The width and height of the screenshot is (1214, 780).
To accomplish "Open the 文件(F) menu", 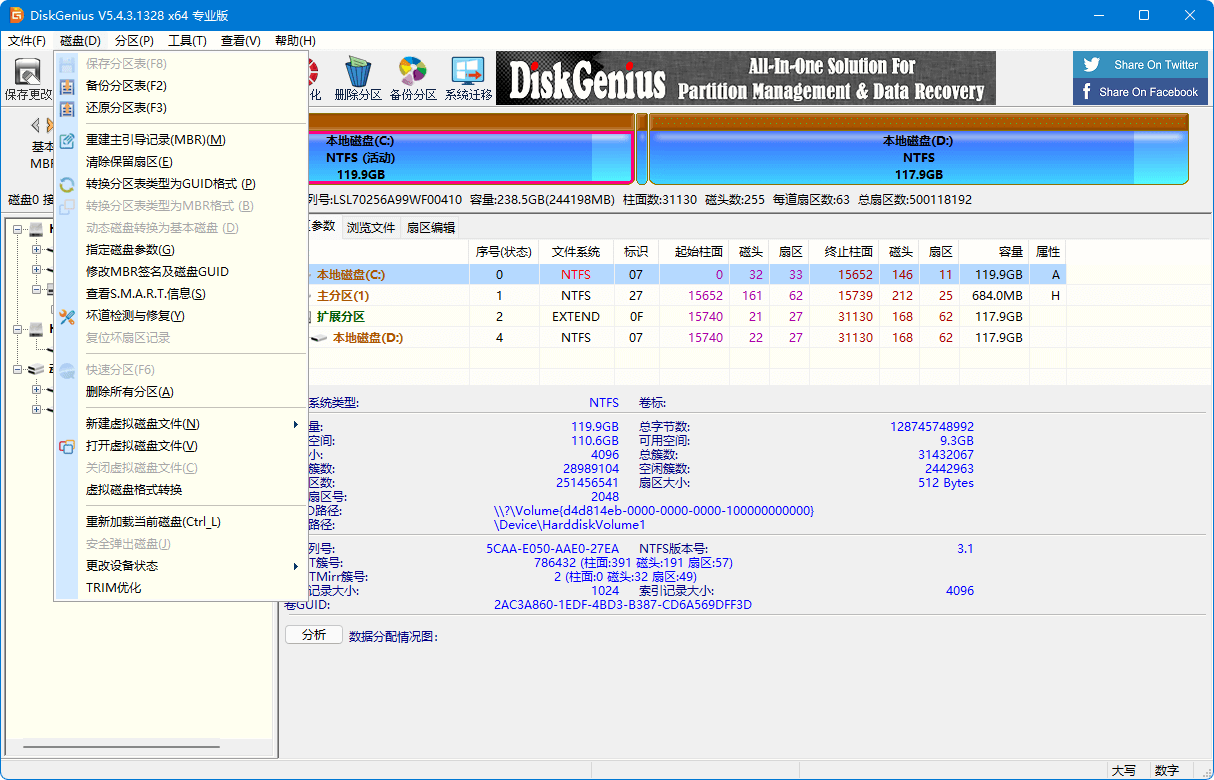I will pyautogui.click(x=27, y=41).
